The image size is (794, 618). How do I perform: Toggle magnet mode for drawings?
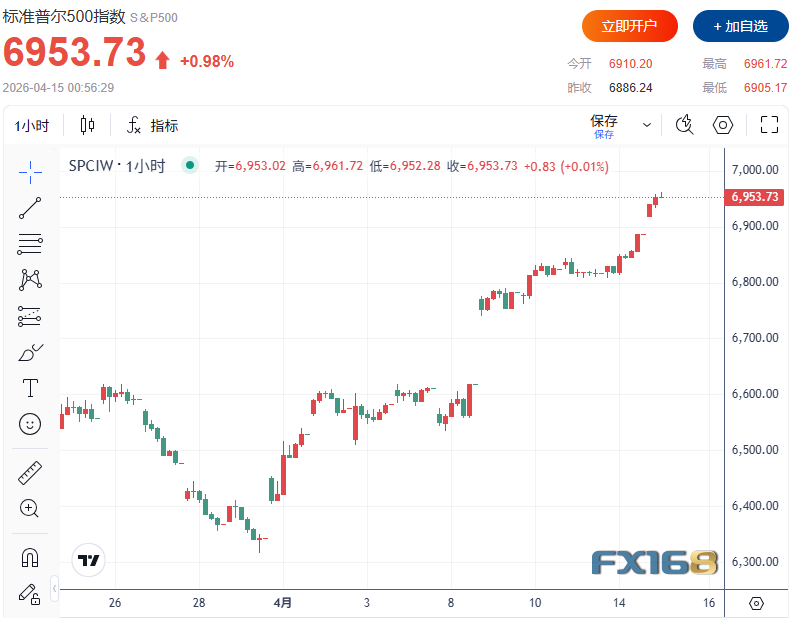30,557
